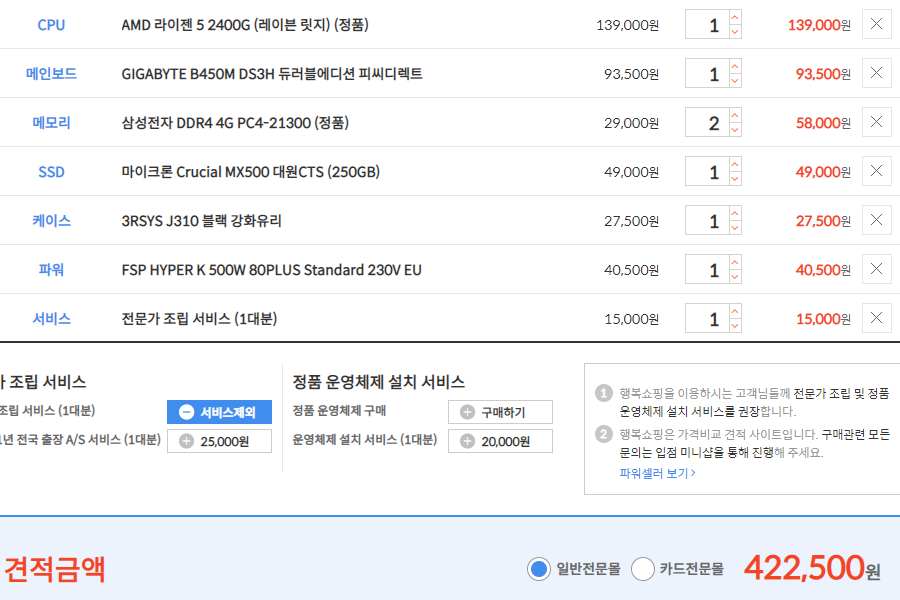Increase 메인보드 quantity with the up arrow
The image size is (900, 600).
(x=735, y=66)
